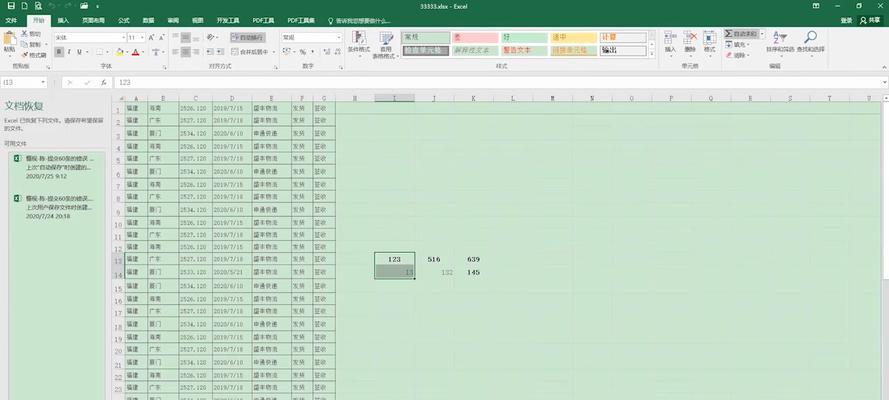Toggle right horizontal alignment
889x400 pixels.
click(x=196, y=52)
